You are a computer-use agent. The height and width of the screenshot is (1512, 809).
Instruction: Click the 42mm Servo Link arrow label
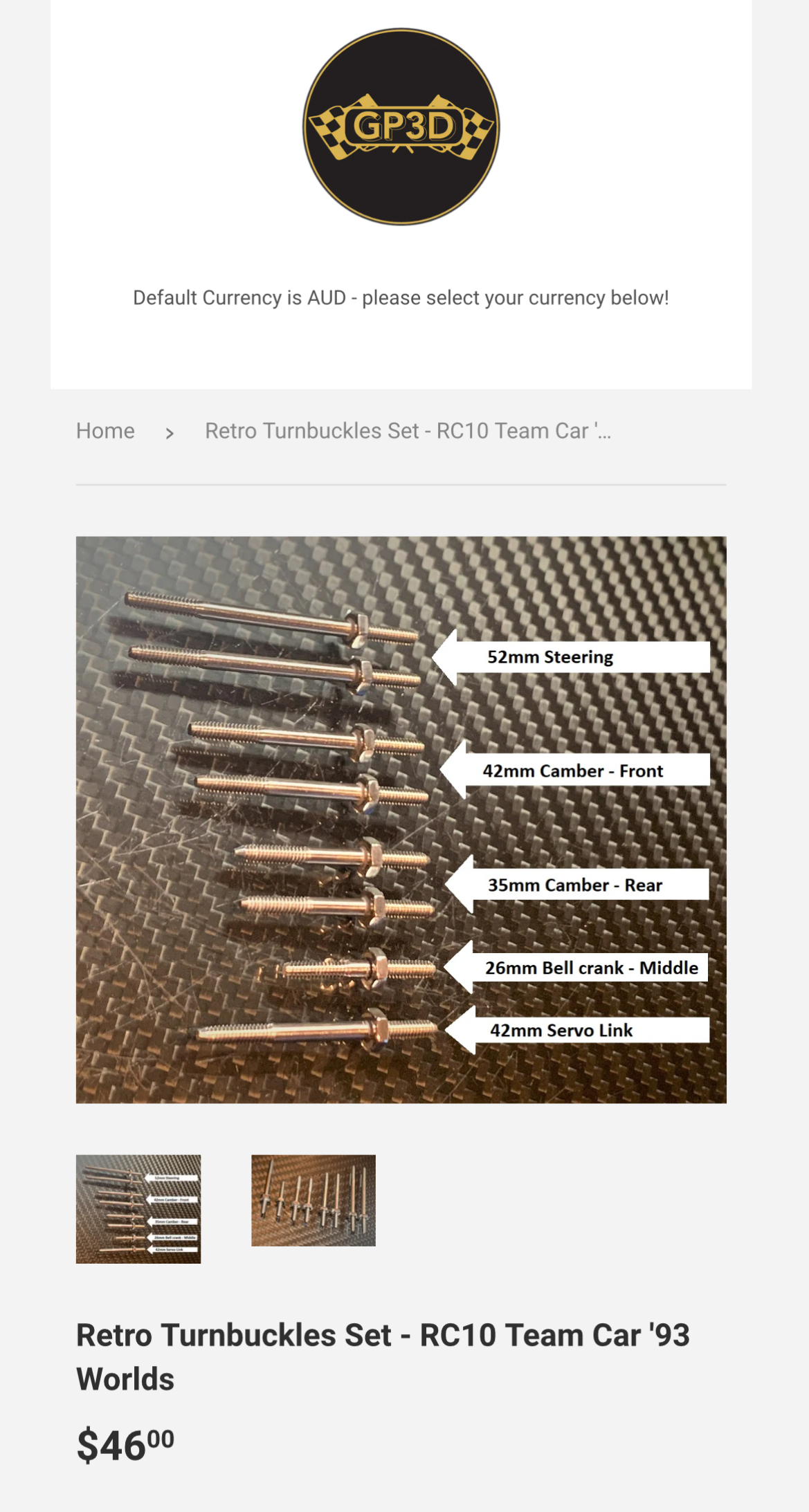[x=577, y=1030]
